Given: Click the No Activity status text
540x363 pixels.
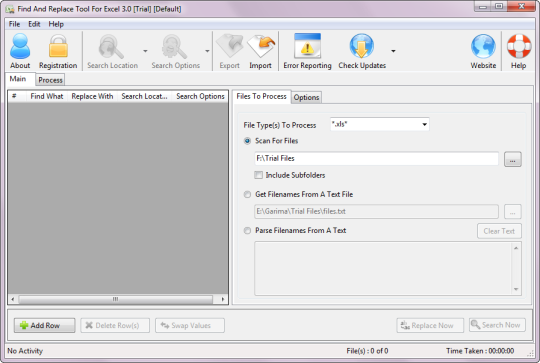Looking at the screenshot, I should click(25, 351).
